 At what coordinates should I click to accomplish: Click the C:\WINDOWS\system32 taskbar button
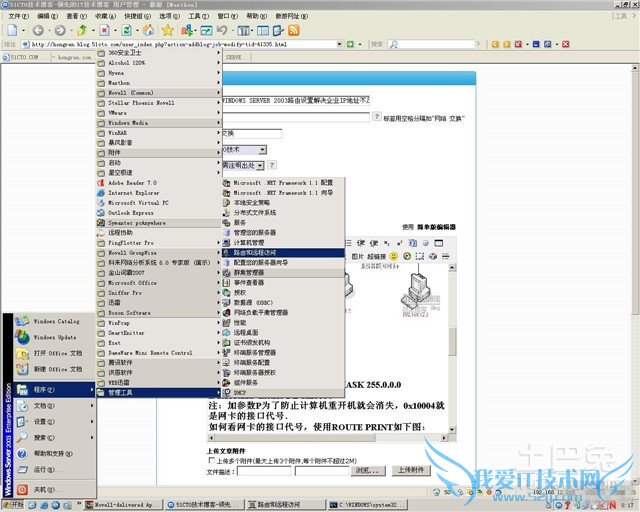pos(368,505)
